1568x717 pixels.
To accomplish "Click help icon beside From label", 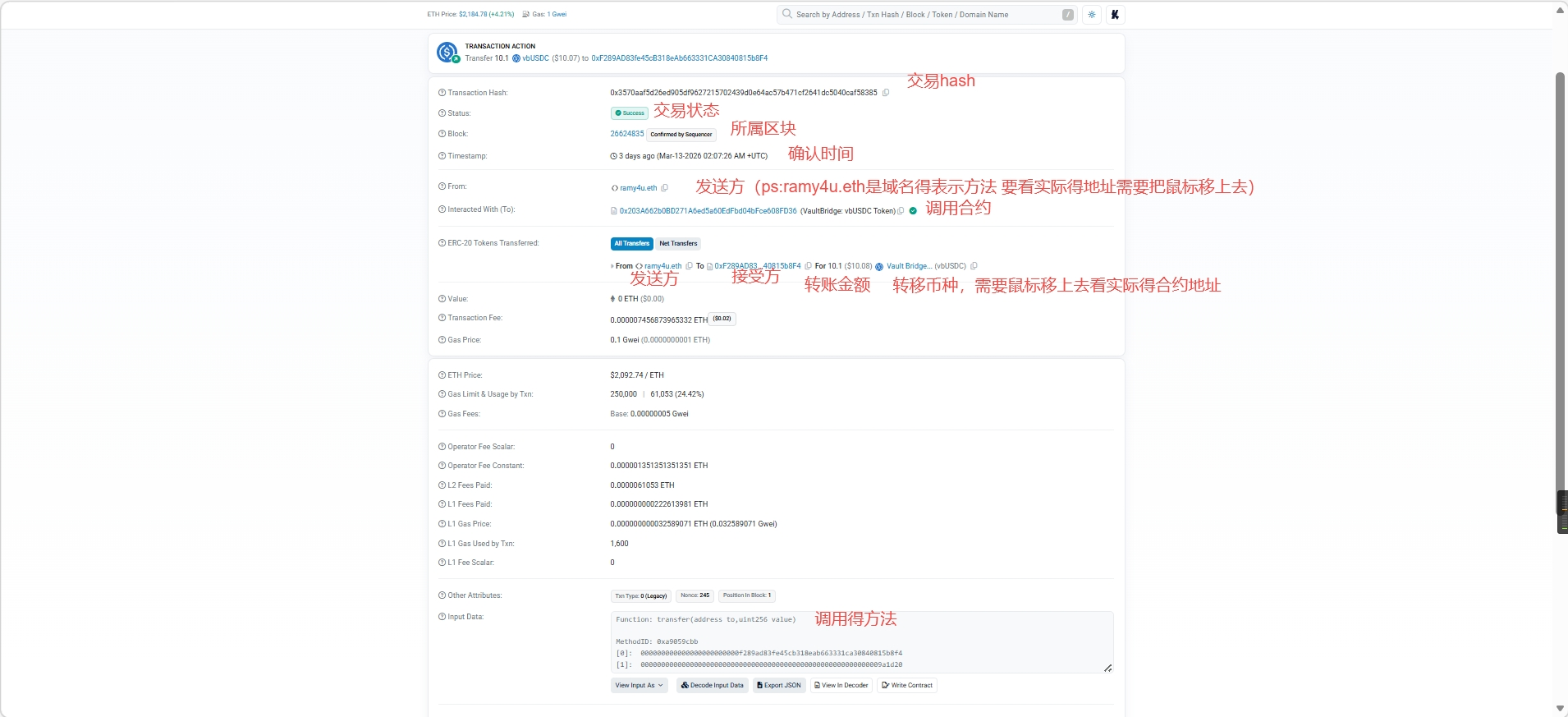I will [x=442, y=186].
